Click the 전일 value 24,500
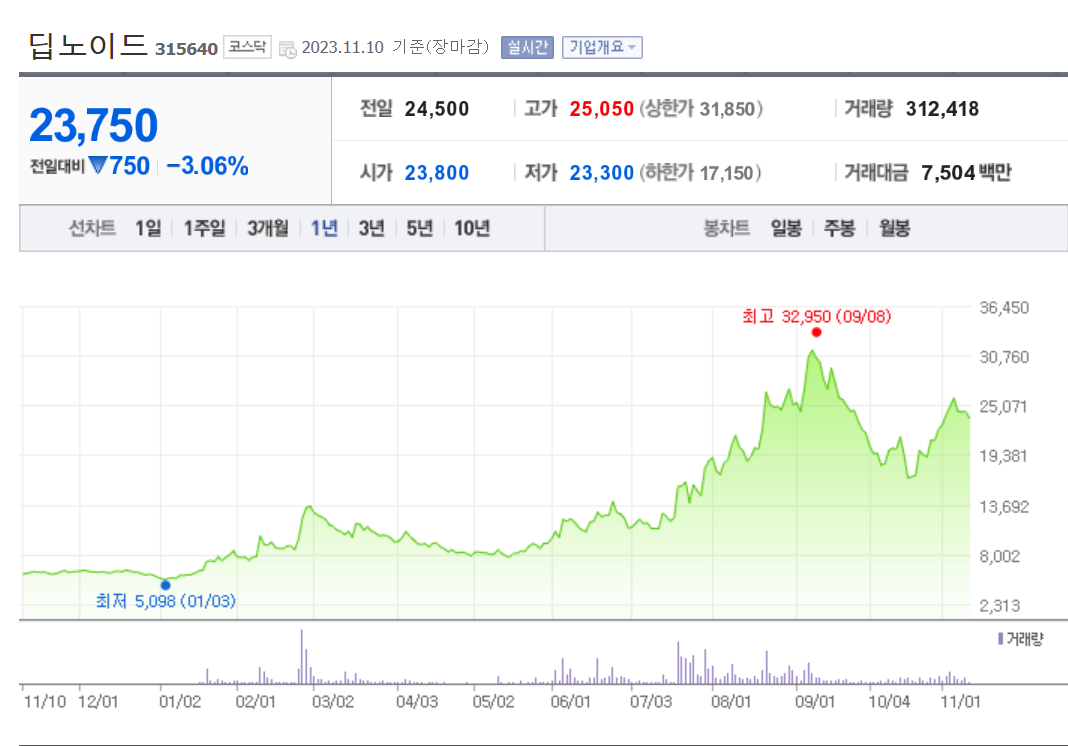 coord(437,109)
